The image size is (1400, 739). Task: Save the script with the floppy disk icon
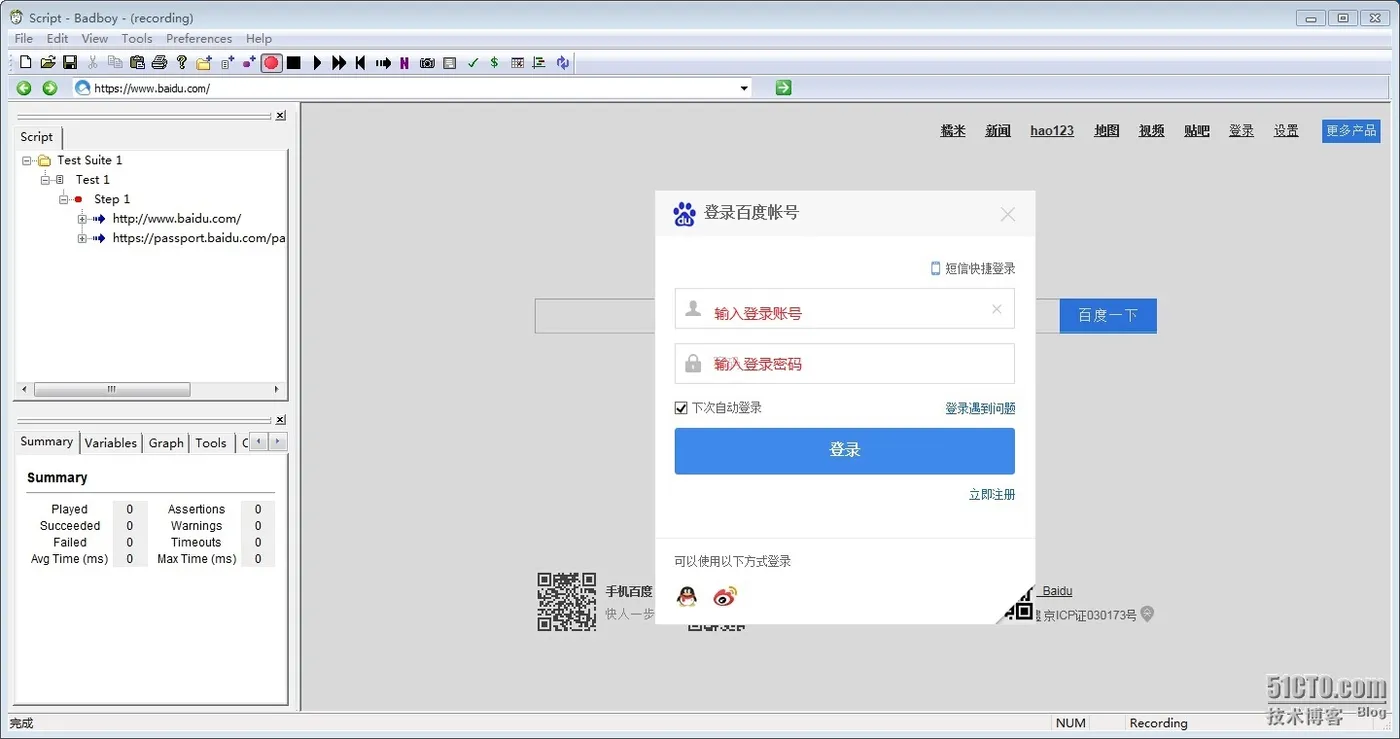[x=70, y=63]
